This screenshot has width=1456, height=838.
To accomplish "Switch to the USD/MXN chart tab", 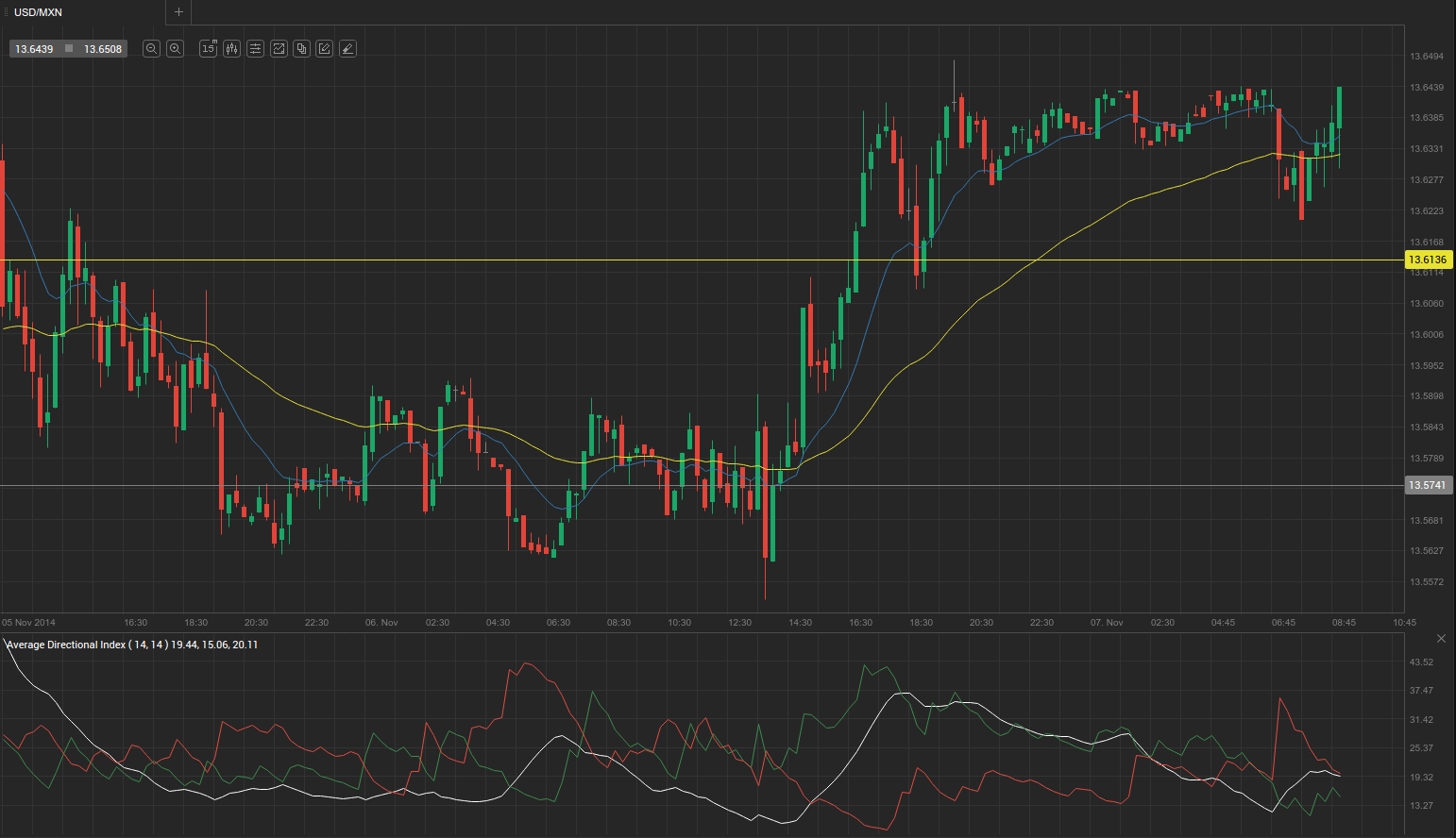I will 39,12.
